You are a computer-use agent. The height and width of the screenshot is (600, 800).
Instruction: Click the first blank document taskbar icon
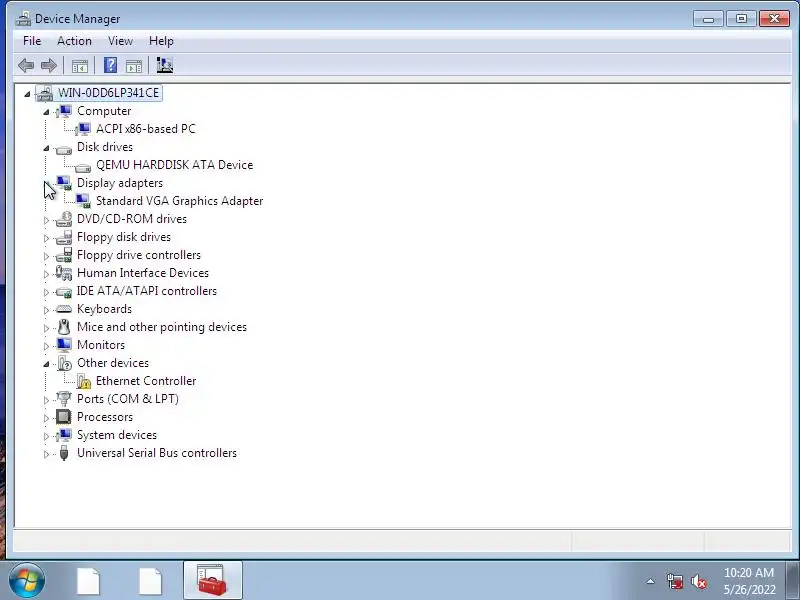(88, 581)
